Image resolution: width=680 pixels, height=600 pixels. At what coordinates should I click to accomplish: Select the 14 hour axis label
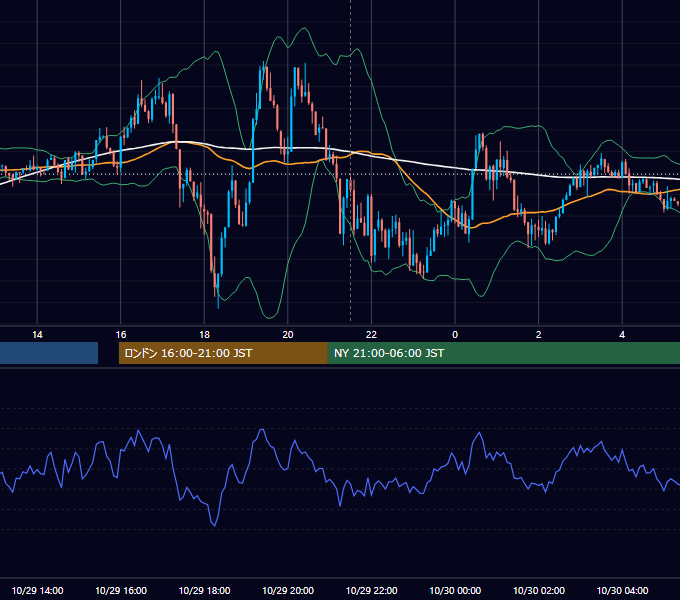[37, 335]
